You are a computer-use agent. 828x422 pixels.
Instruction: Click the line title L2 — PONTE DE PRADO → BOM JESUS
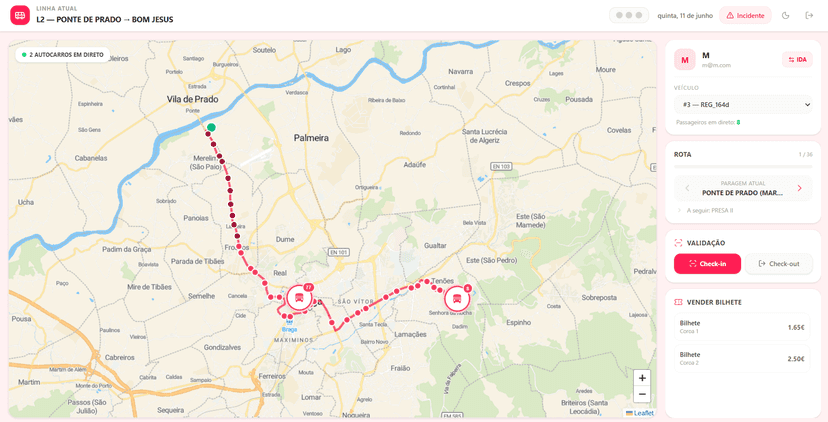click(x=105, y=20)
